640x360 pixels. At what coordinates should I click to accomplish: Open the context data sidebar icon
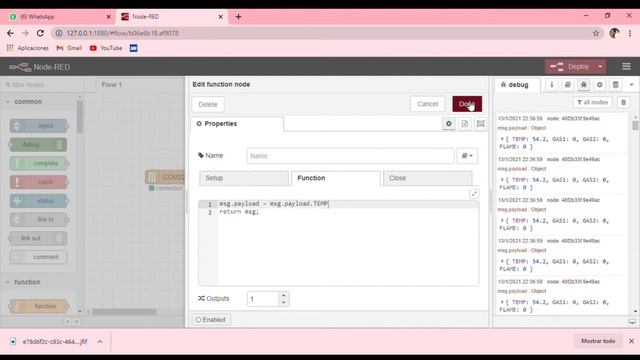[x=615, y=84]
